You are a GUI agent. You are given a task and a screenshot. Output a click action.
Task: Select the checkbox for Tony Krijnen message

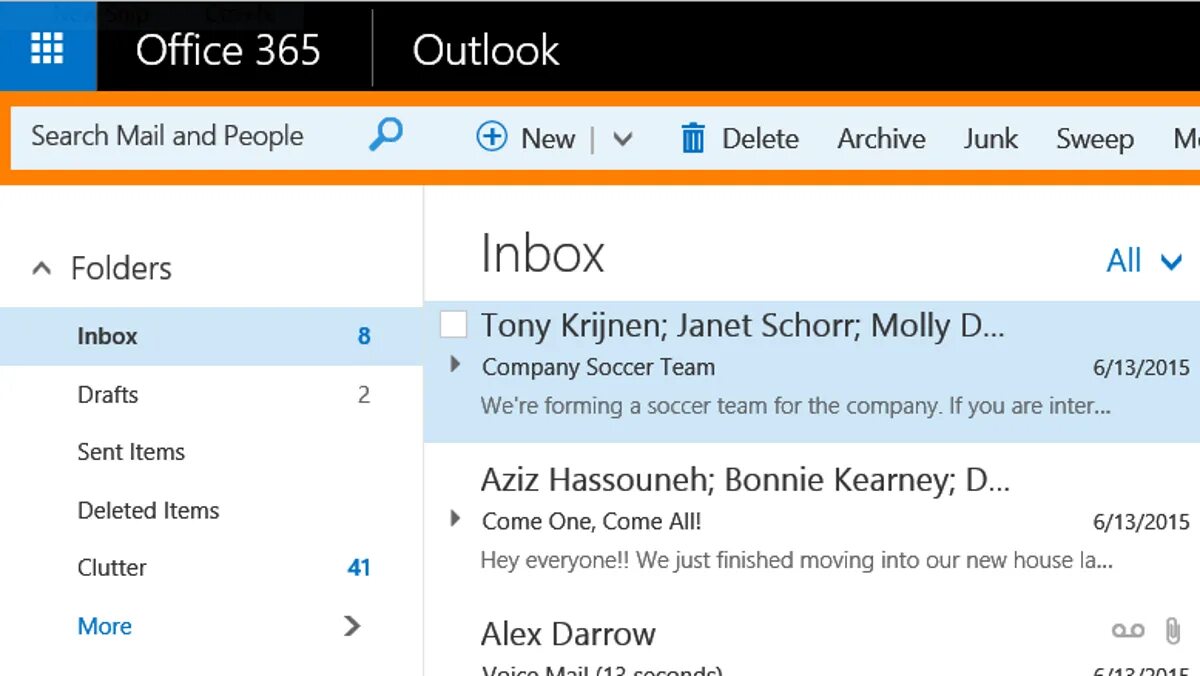pos(454,325)
